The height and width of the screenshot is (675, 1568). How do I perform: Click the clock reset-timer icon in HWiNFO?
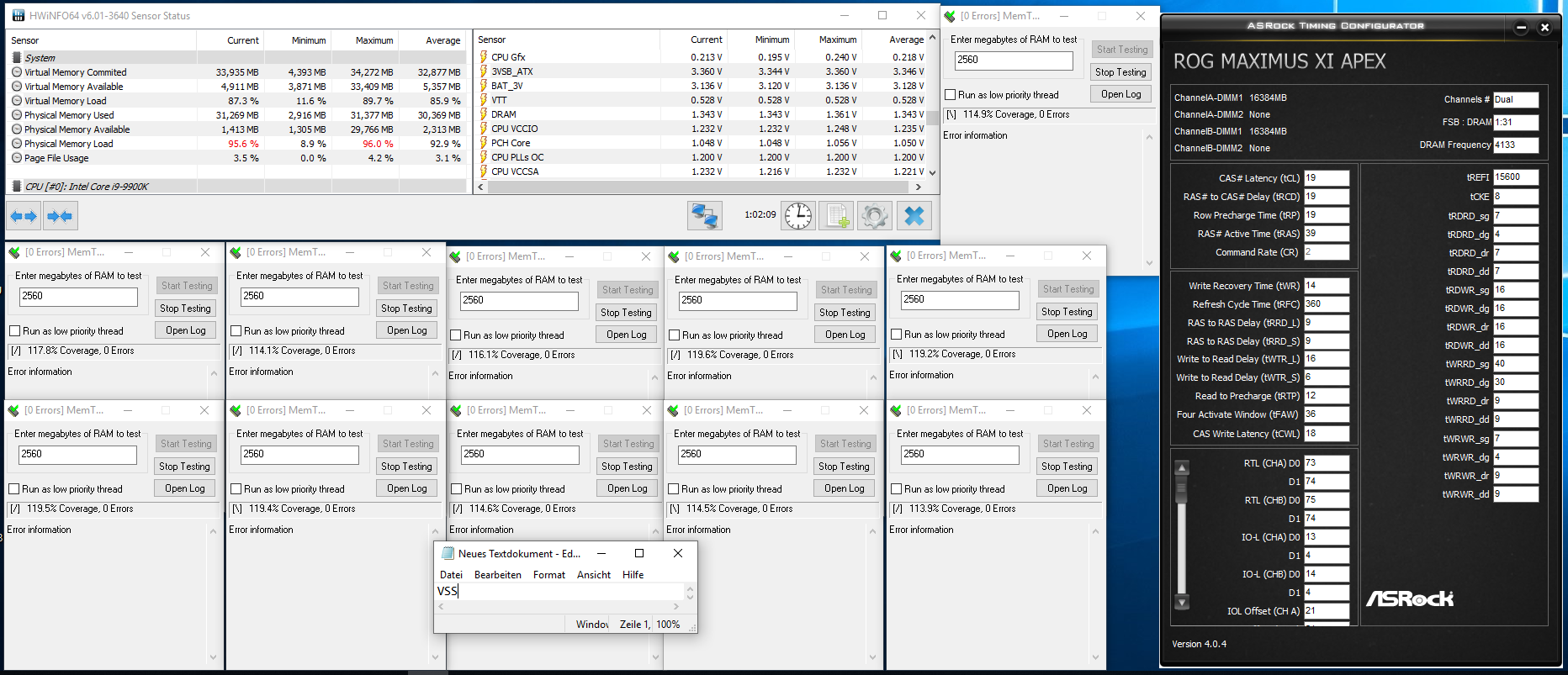(797, 216)
